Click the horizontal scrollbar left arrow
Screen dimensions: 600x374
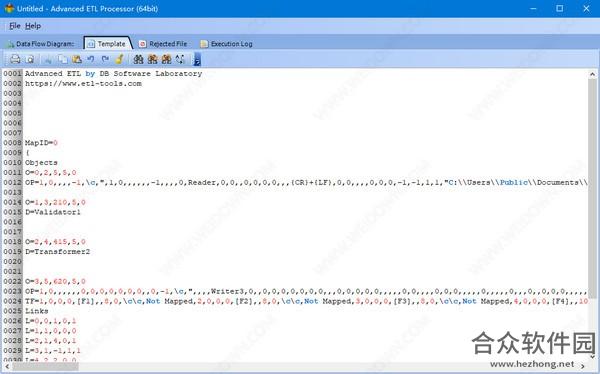click(7, 367)
